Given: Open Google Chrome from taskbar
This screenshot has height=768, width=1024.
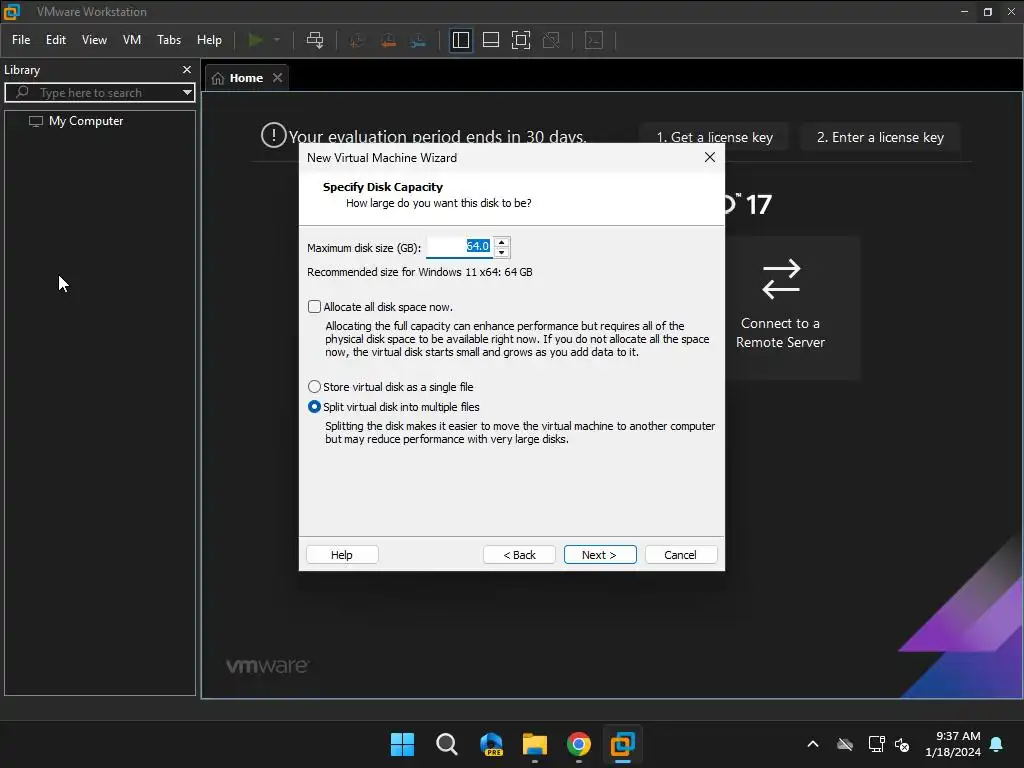Looking at the screenshot, I should click(x=579, y=744).
